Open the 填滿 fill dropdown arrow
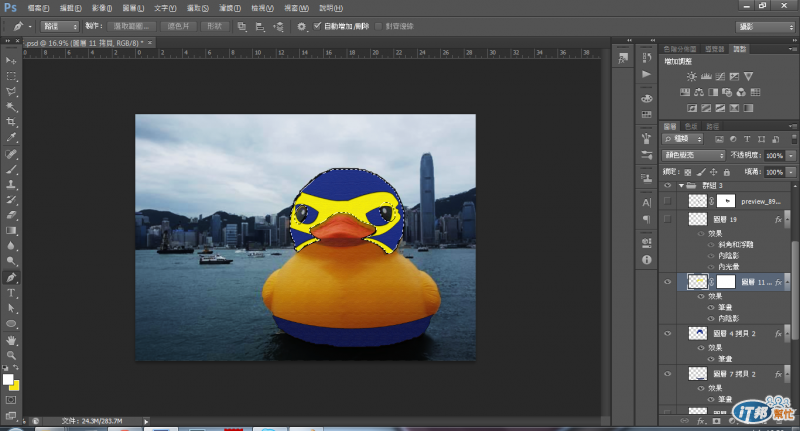 pos(791,172)
